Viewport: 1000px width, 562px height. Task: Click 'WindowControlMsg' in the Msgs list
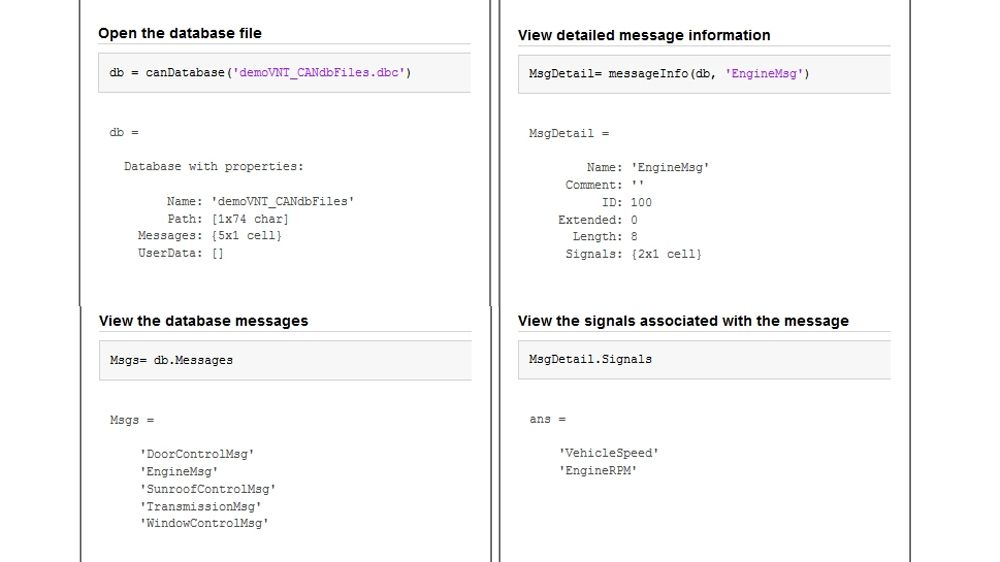click(x=204, y=523)
